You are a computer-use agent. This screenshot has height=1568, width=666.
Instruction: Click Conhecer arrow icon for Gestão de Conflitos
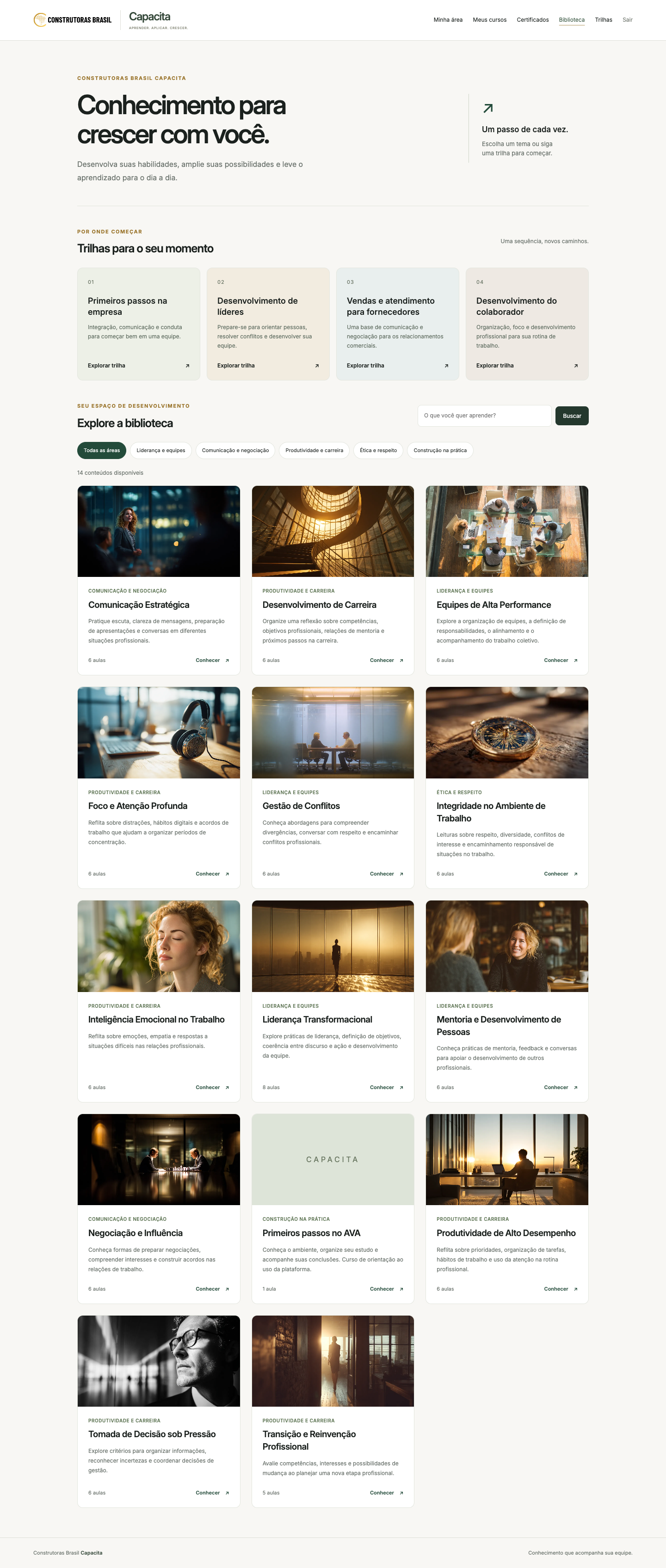(401, 874)
